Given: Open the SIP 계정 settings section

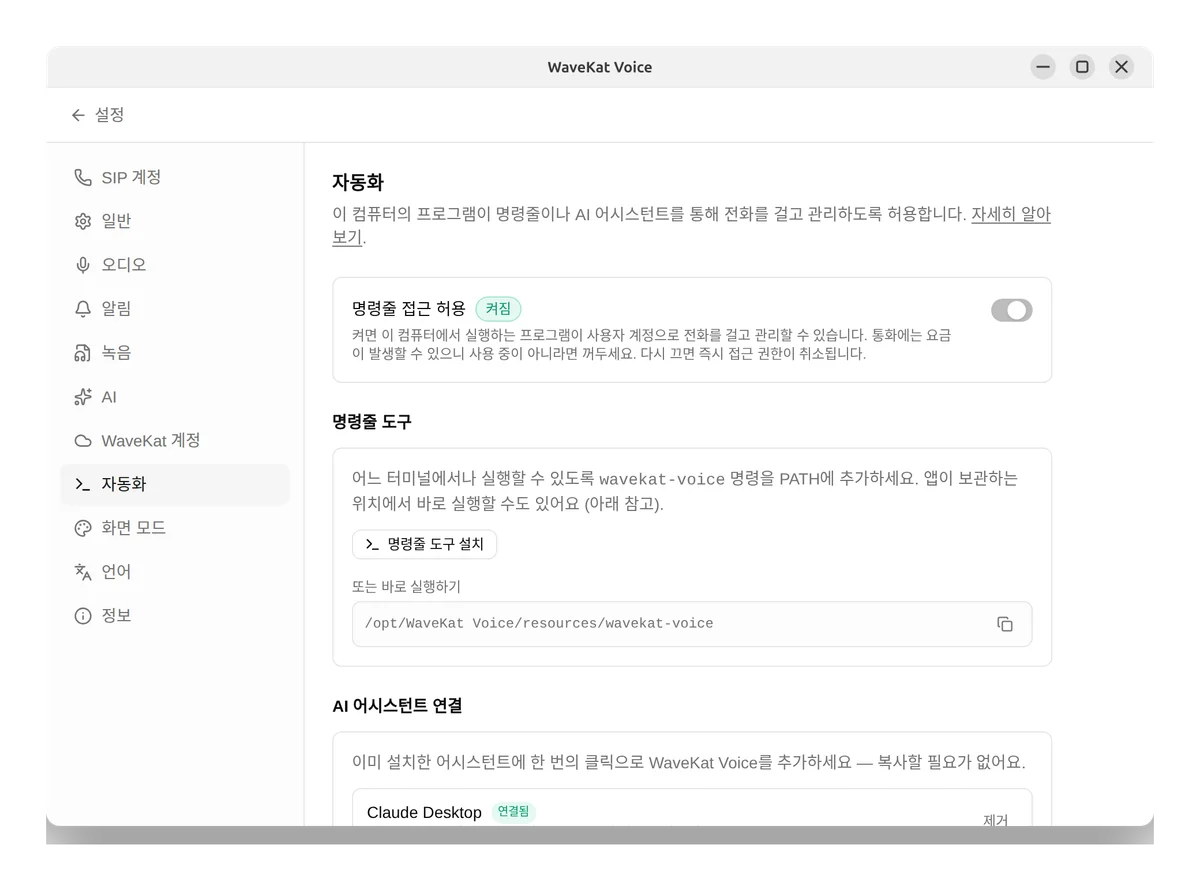Looking at the screenshot, I should click(x=175, y=177).
